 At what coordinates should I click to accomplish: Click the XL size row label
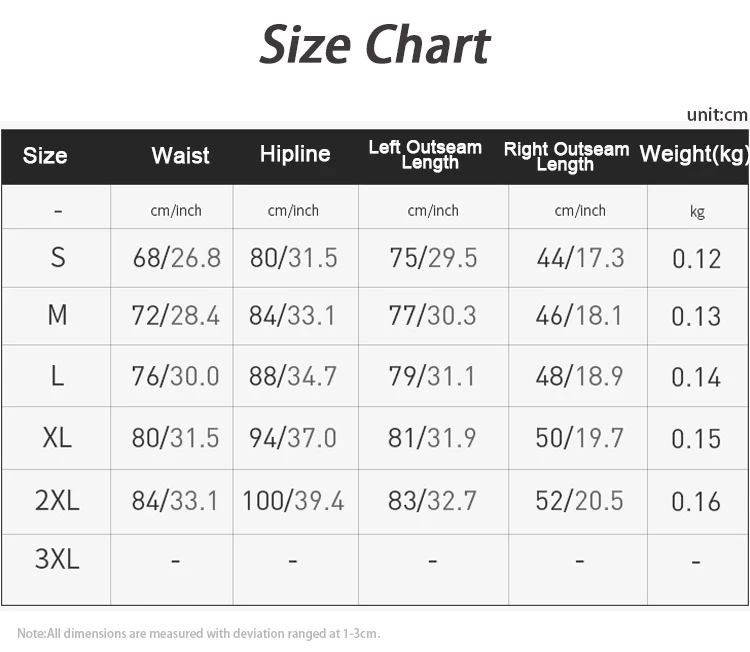[x=57, y=438]
